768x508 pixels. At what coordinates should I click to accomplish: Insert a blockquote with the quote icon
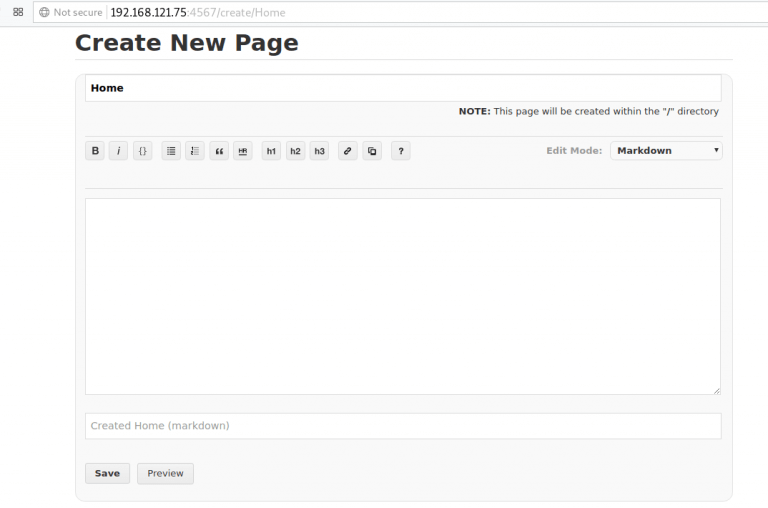click(219, 151)
